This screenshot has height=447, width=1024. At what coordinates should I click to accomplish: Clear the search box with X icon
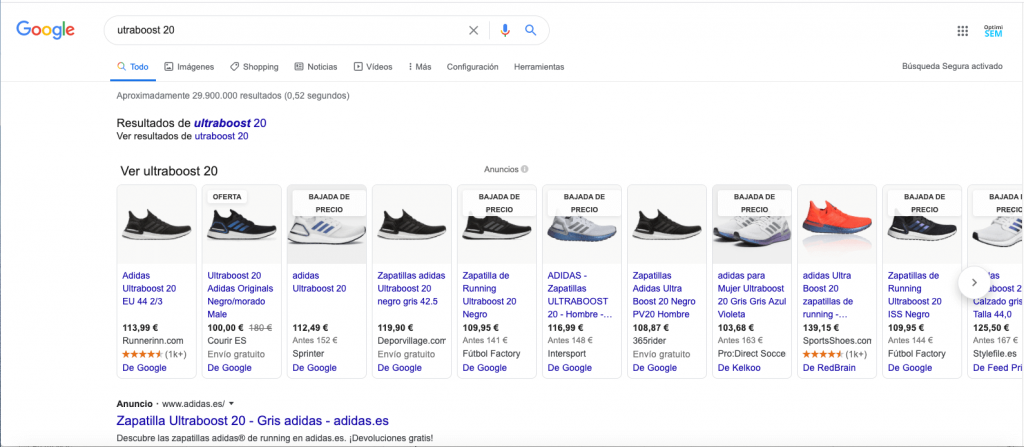473,30
